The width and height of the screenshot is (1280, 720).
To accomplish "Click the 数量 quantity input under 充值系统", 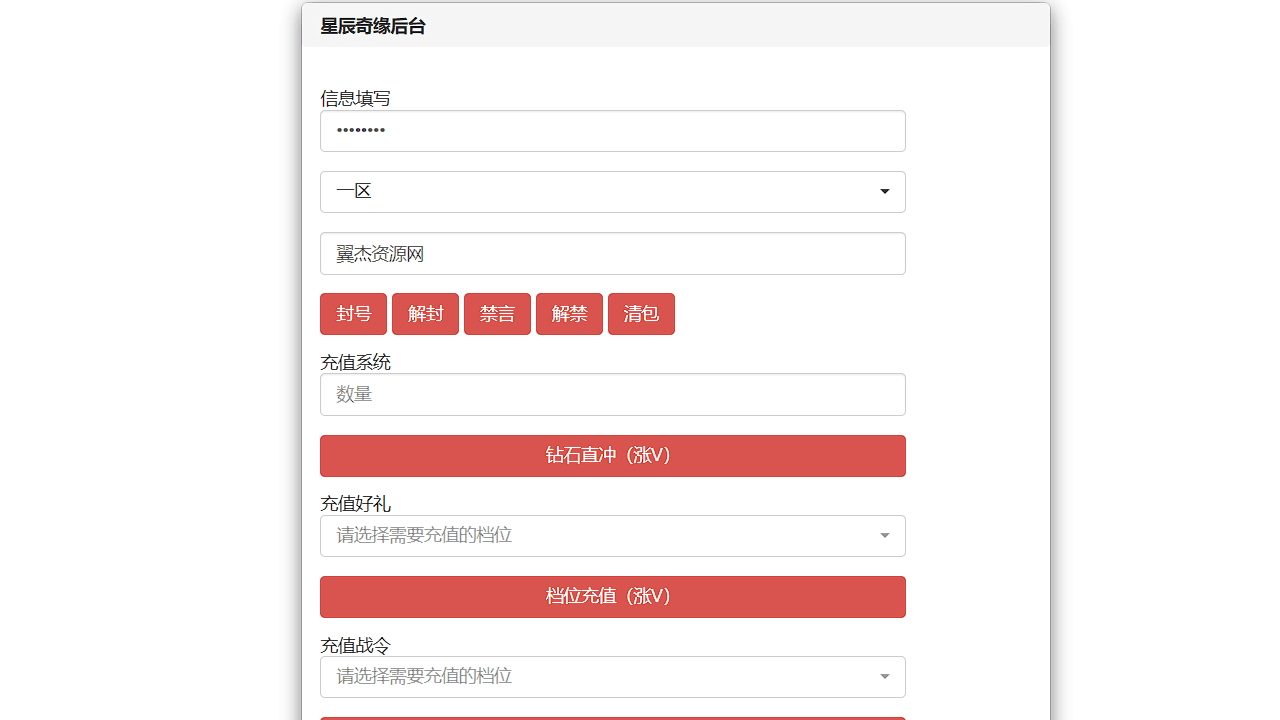I will [x=612, y=394].
